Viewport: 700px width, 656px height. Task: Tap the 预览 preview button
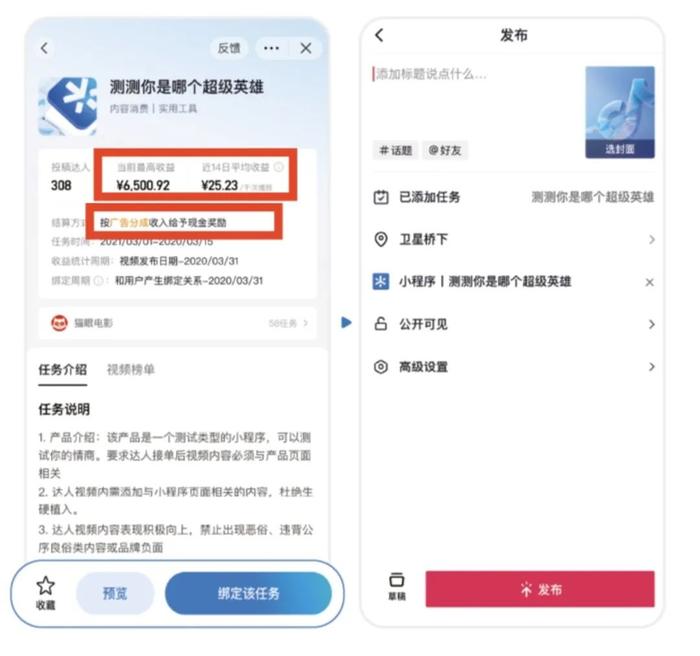(x=115, y=593)
